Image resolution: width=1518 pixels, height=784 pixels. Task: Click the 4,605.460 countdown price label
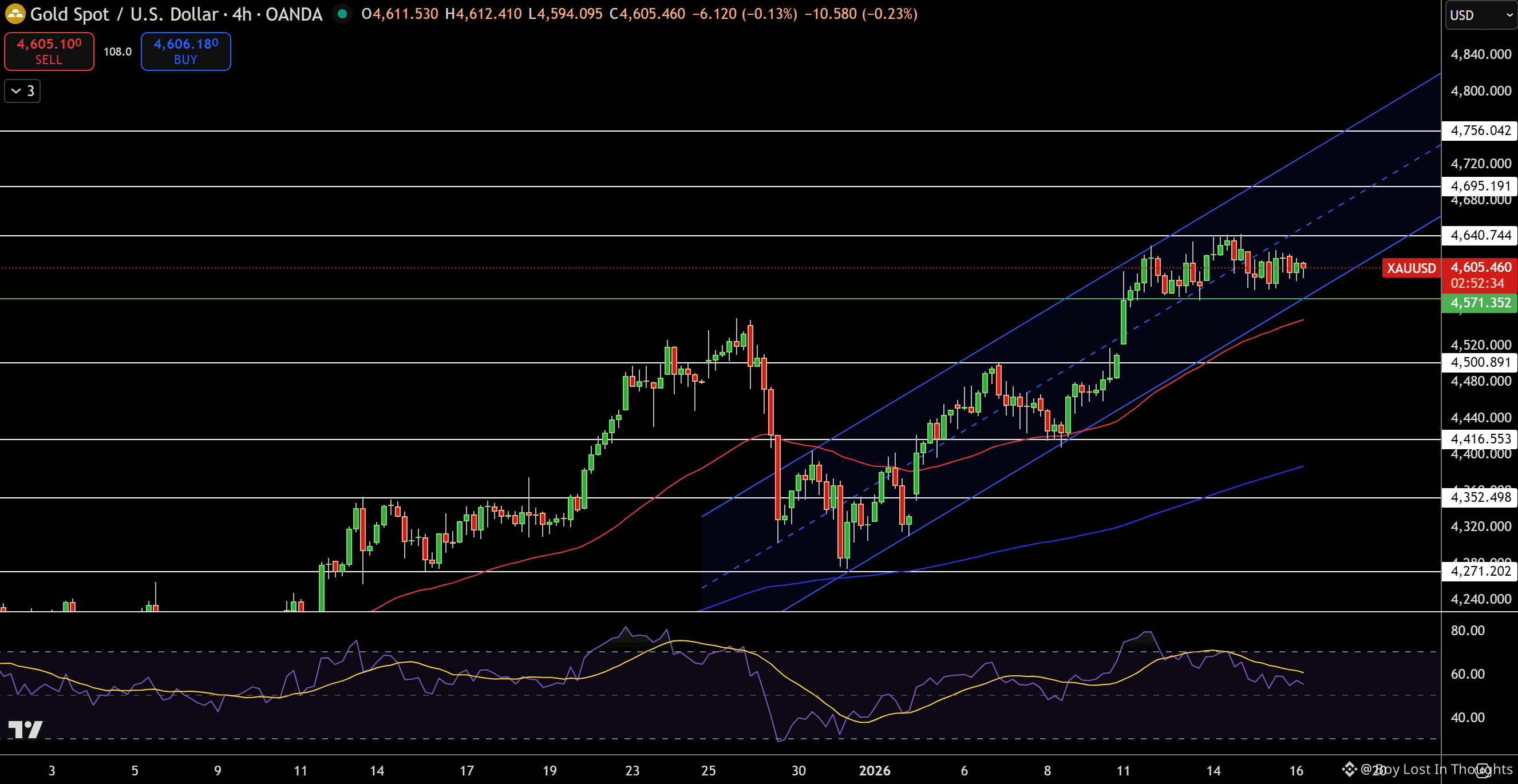point(1480,275)
